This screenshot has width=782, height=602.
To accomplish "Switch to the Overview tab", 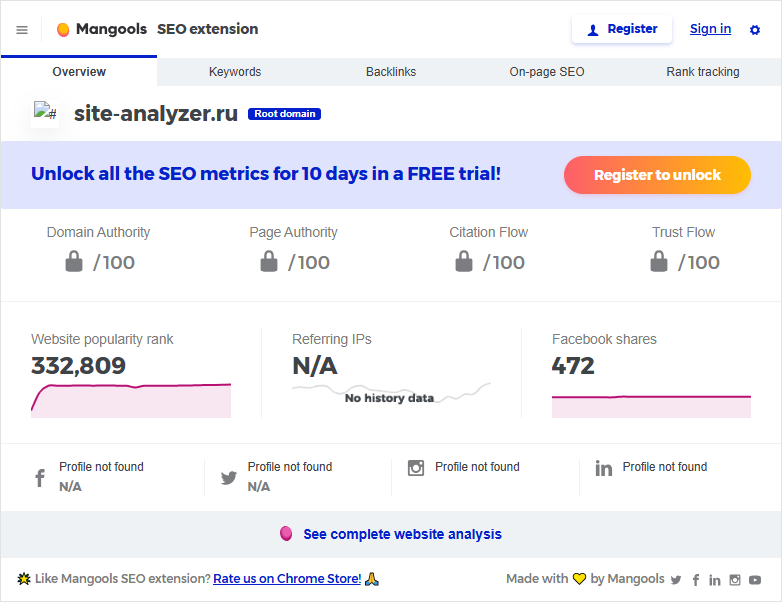I will click(79, 71).
